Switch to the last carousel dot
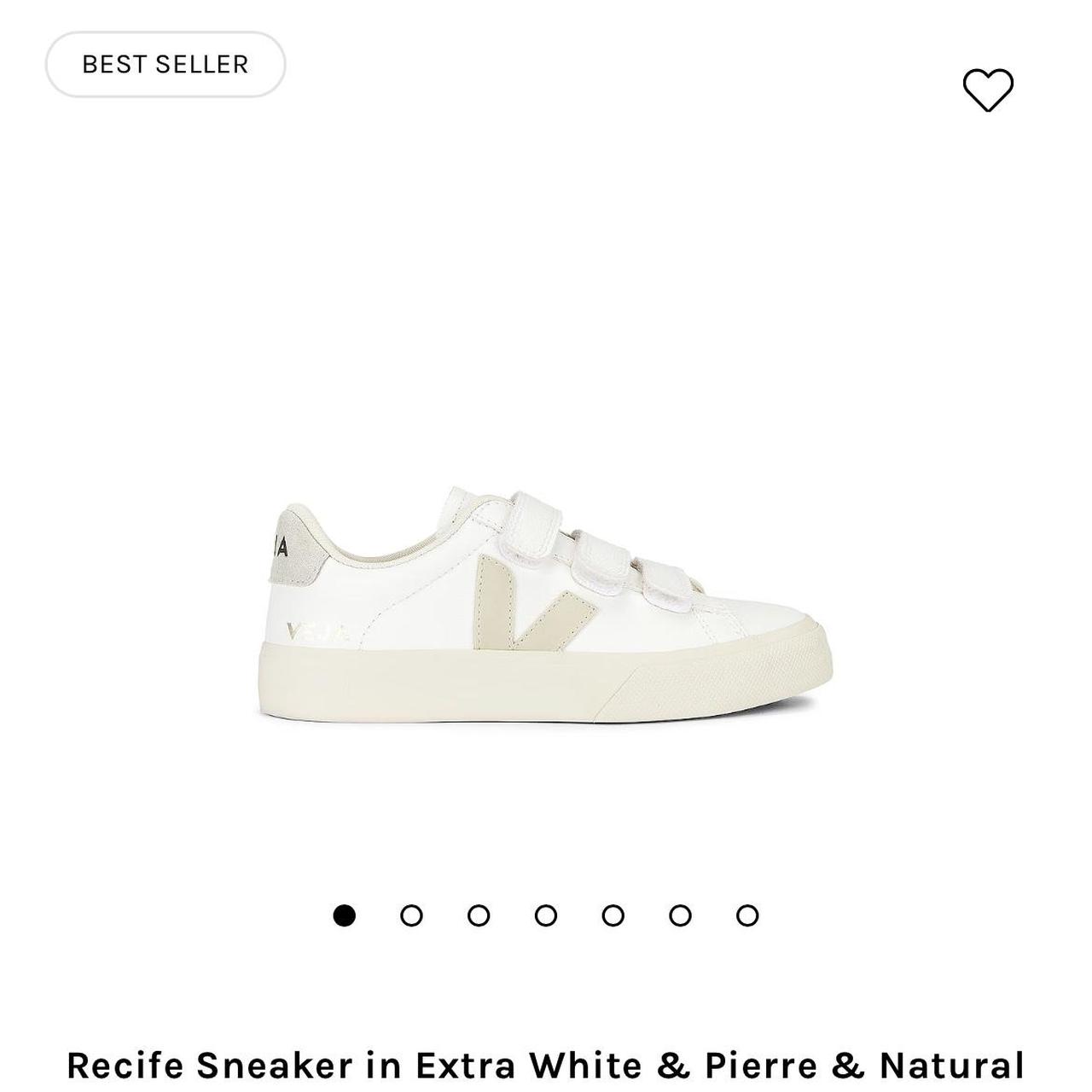1092x1092 pixels. [746, 916]
